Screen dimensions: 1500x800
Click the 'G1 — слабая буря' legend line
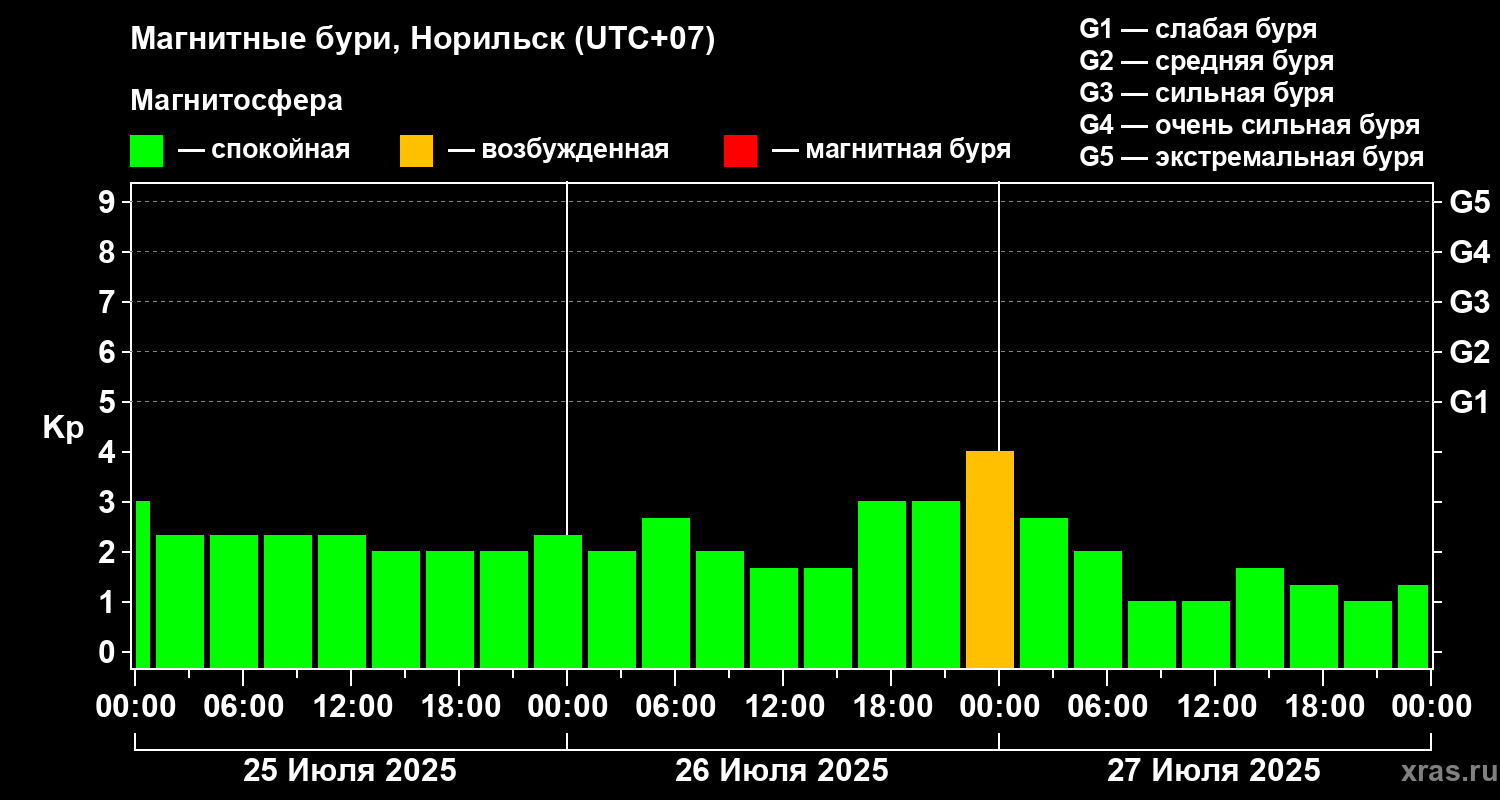[x=1198, y=29]
